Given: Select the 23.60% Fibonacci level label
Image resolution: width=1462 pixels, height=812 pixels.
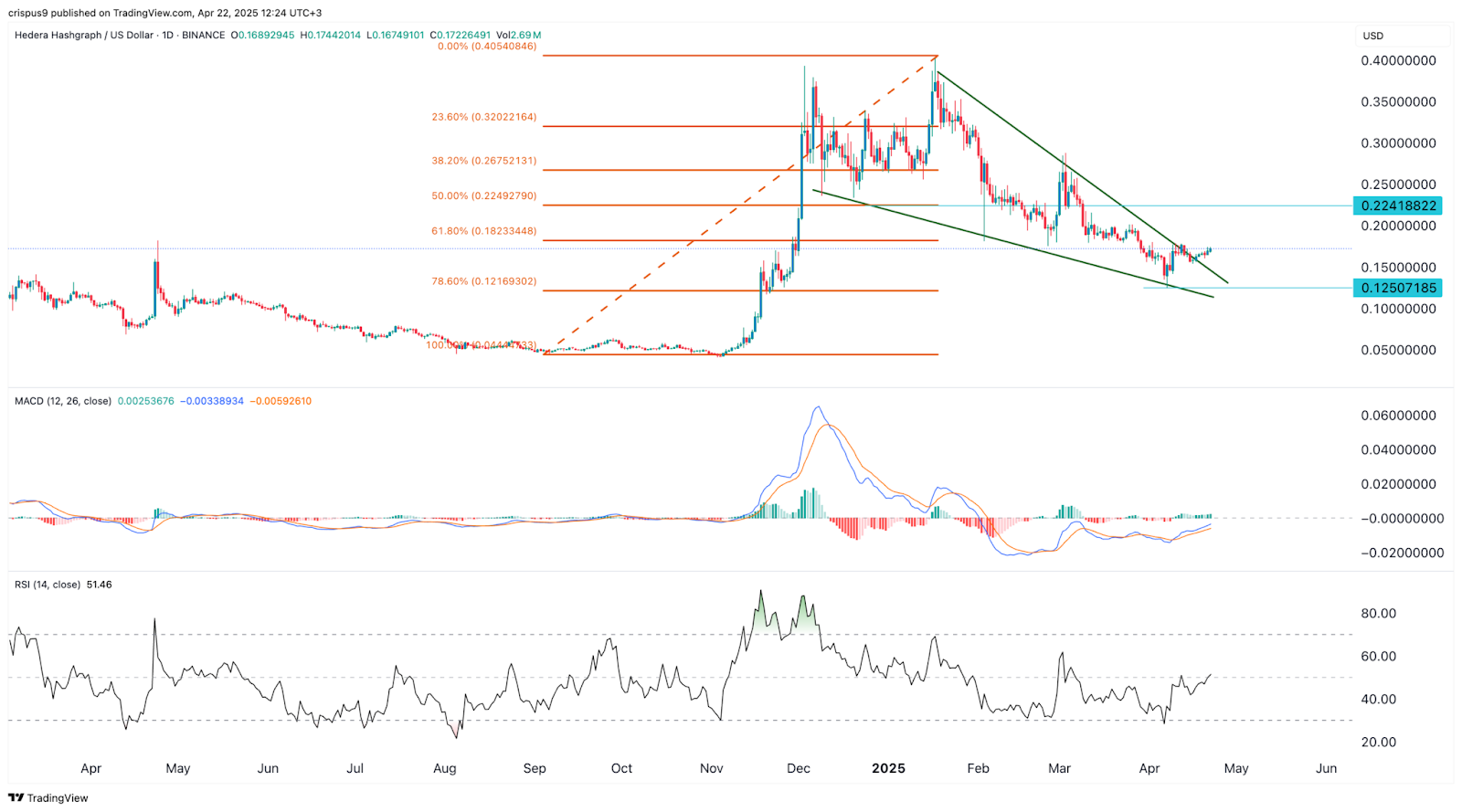Looking at the screenshot, I should tap(483, 117).
